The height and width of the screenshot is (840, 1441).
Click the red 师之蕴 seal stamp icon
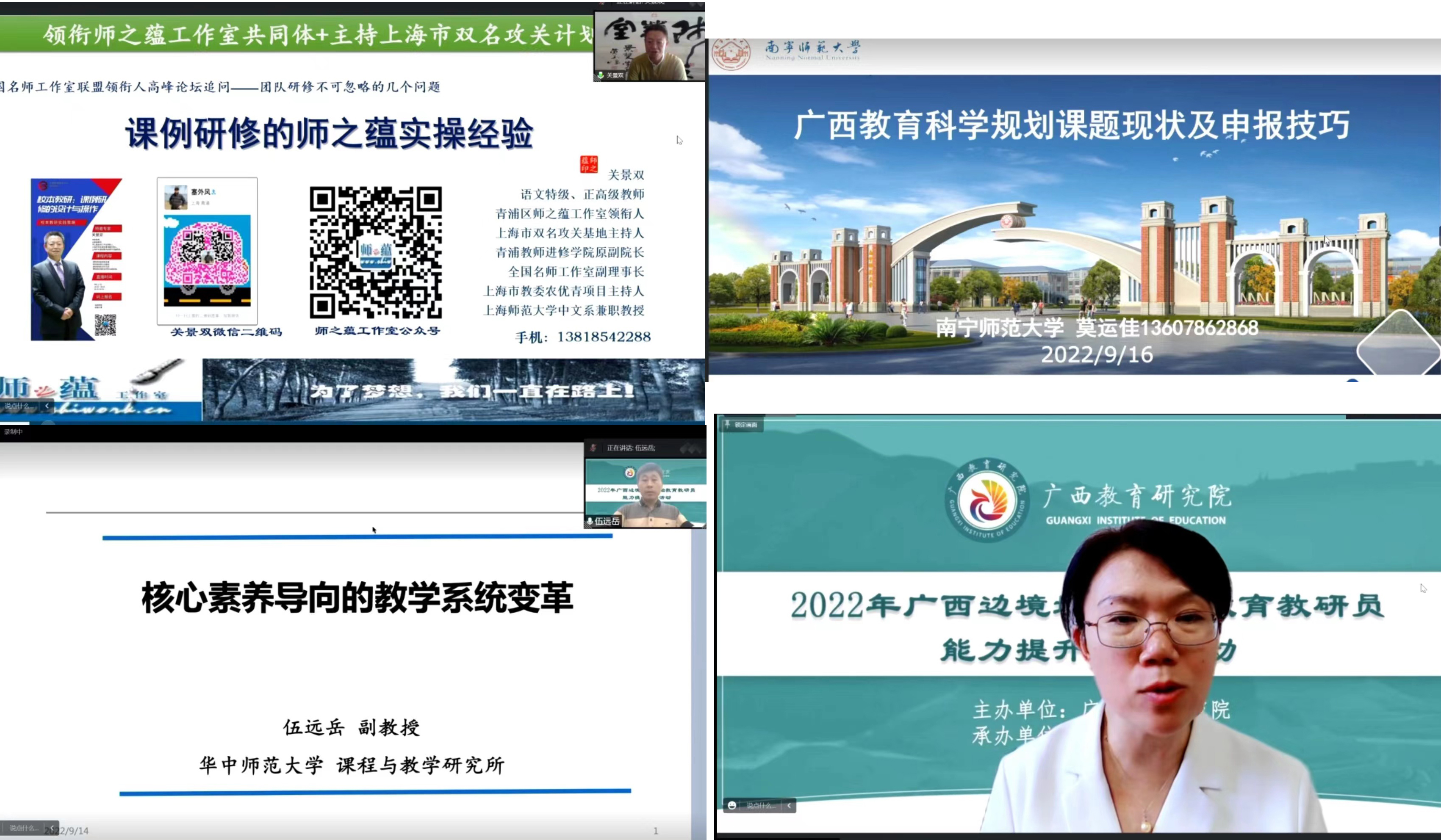(588, 164)
